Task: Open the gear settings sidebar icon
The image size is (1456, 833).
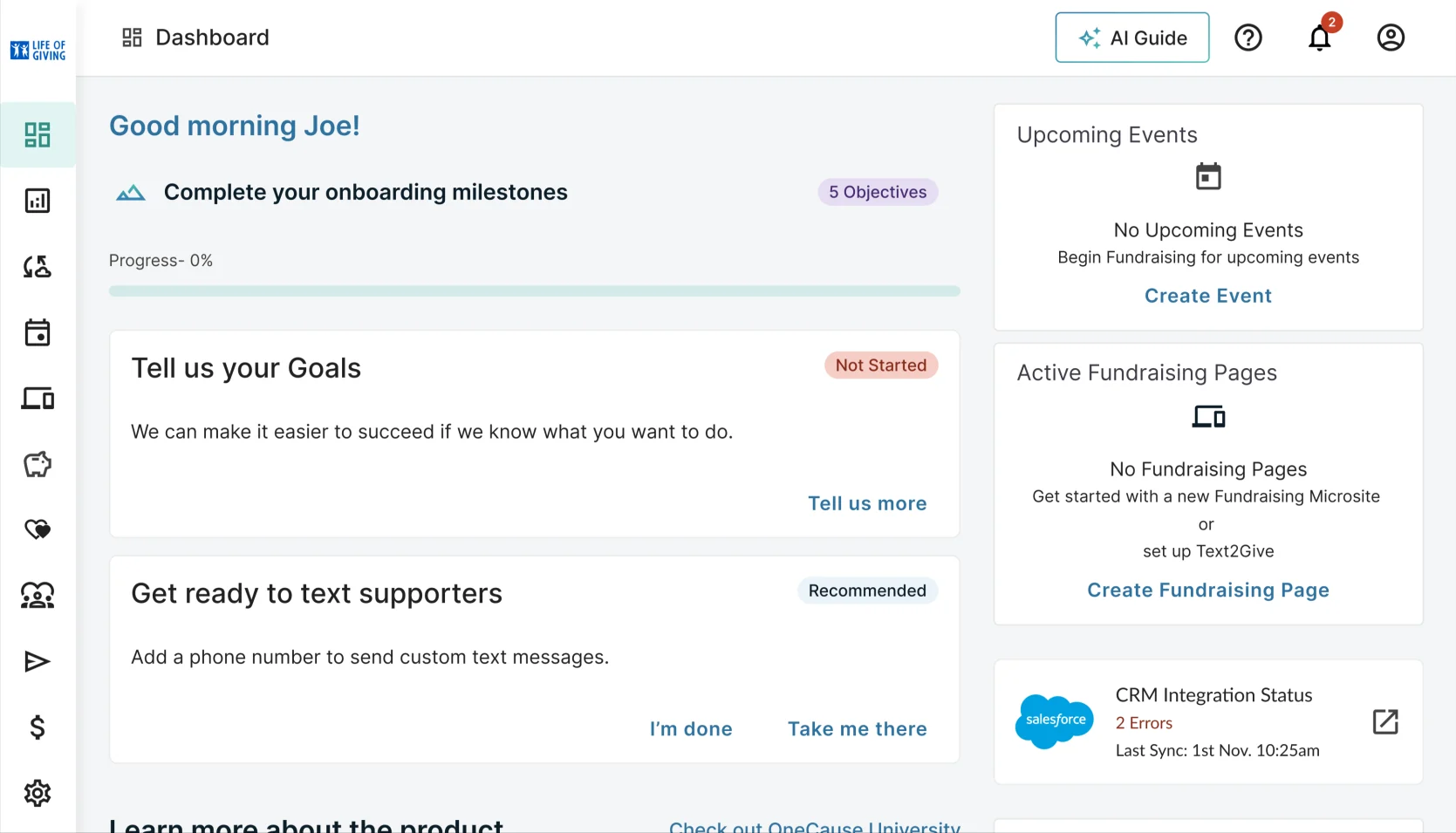Action: point(38,794)
